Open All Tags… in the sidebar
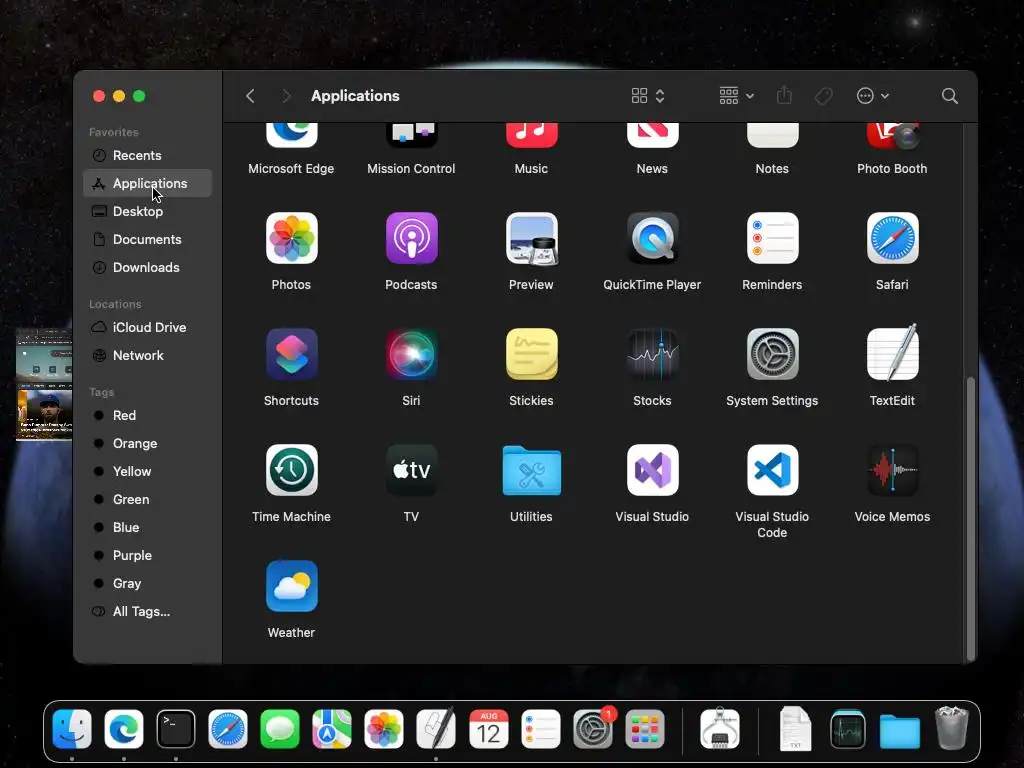This screenshot has width=1024, height=768. 148,612
